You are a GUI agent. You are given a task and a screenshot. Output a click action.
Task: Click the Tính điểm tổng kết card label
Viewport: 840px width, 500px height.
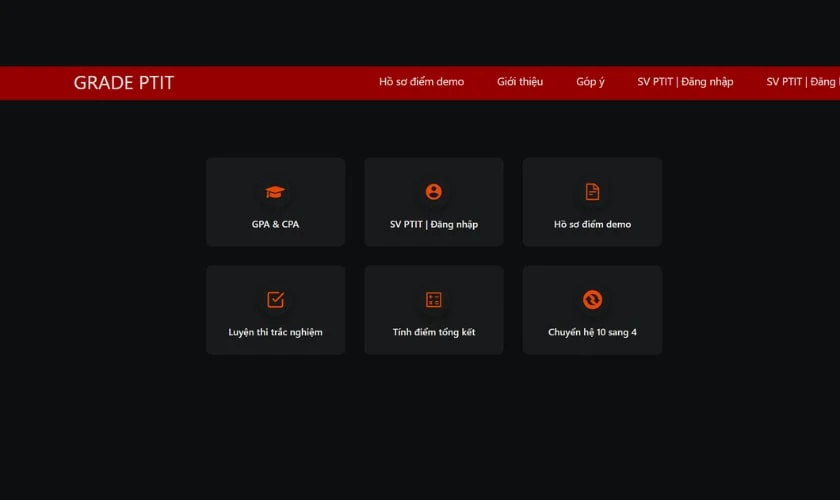tap(434, 332)
